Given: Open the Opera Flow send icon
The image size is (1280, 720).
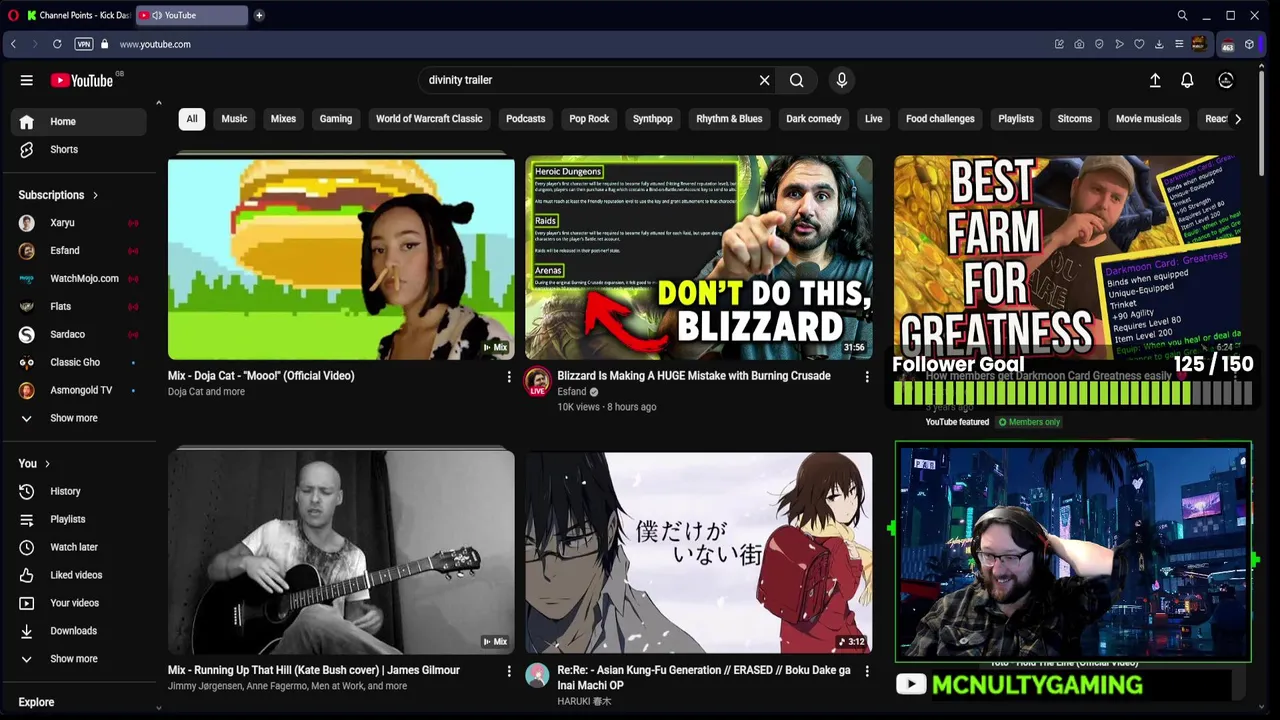Looking at the screenshot, I should coord(1119,44).
